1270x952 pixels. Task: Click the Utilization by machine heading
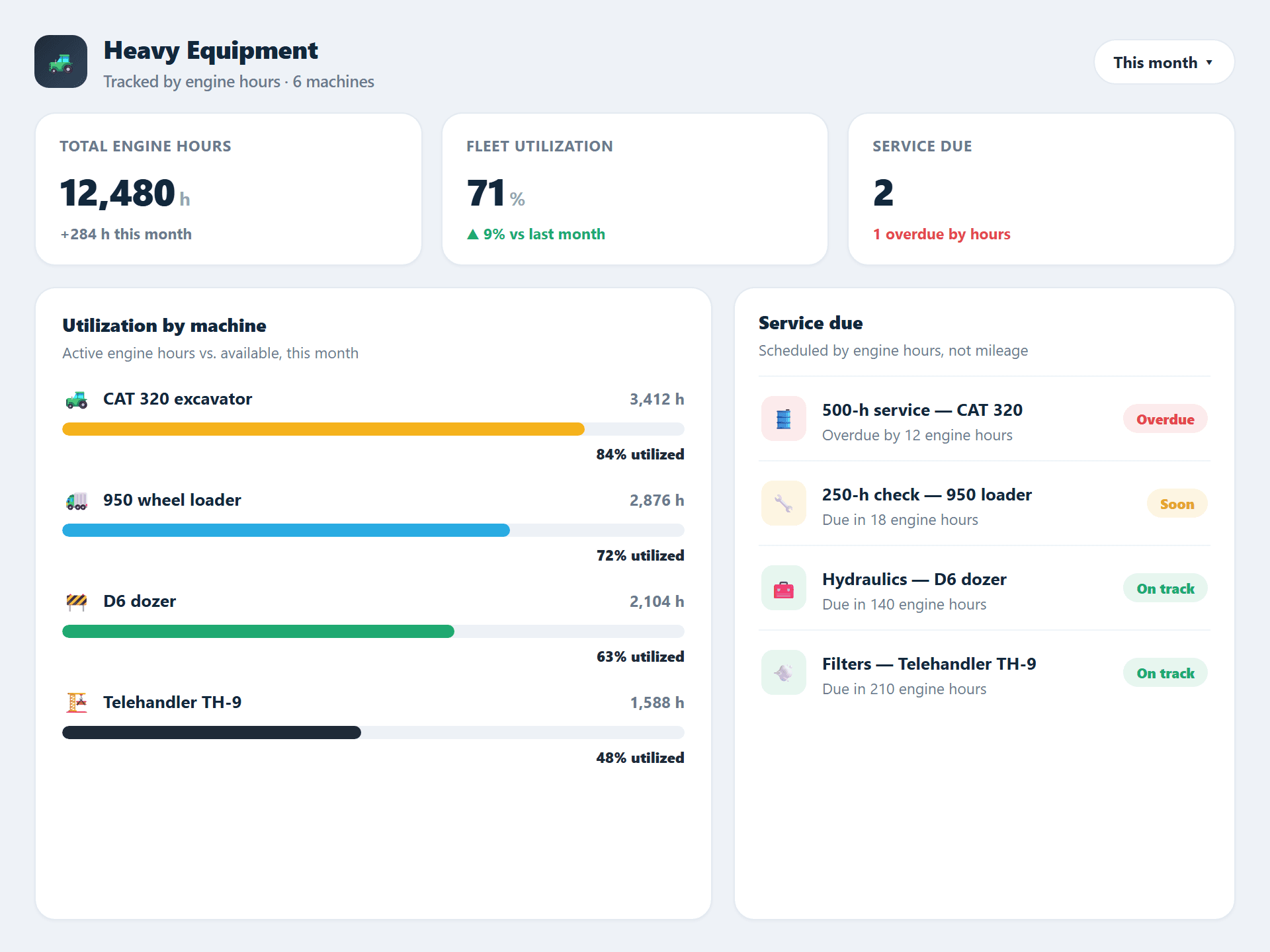tap(164, 325)
